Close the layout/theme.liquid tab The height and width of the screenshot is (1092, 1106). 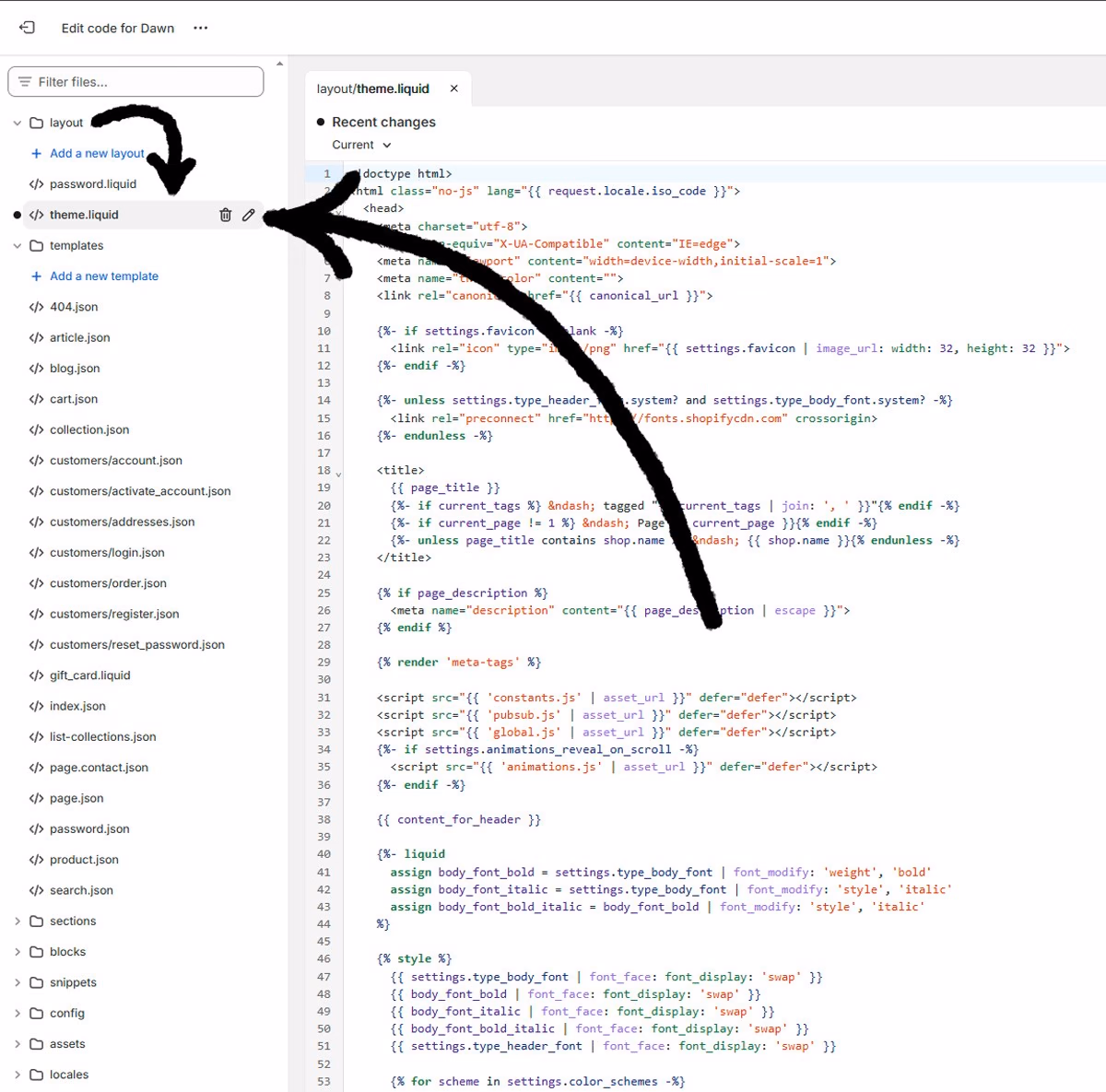click(453, 88)
